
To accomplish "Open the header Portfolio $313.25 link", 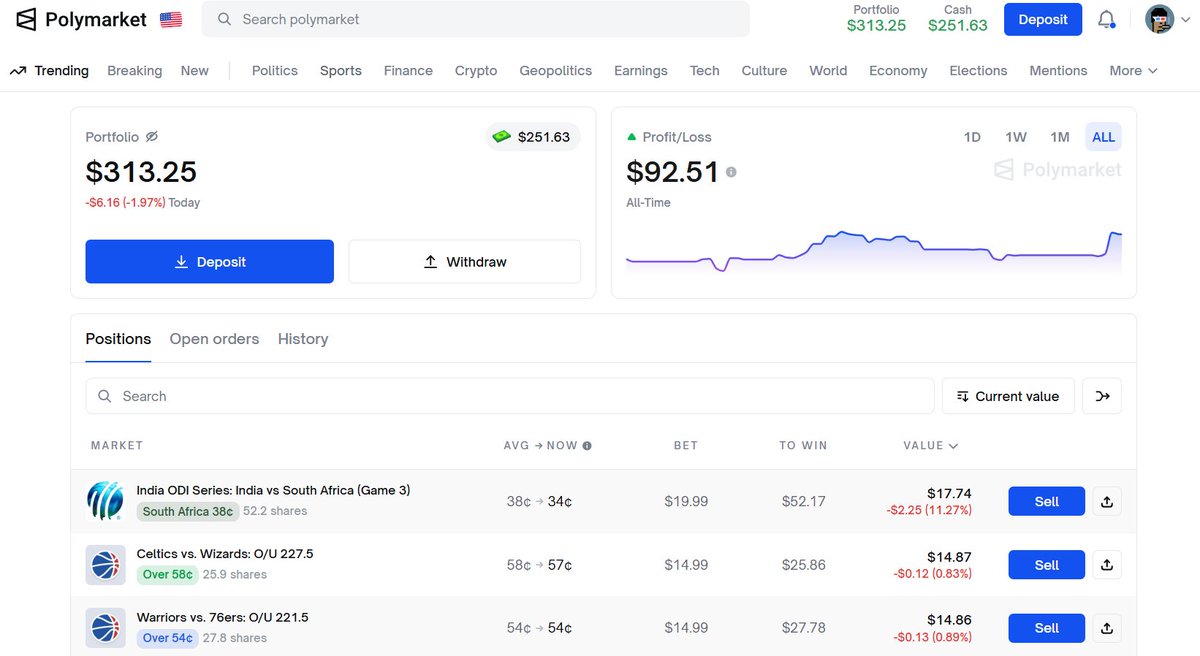I will tap(876, 19).
